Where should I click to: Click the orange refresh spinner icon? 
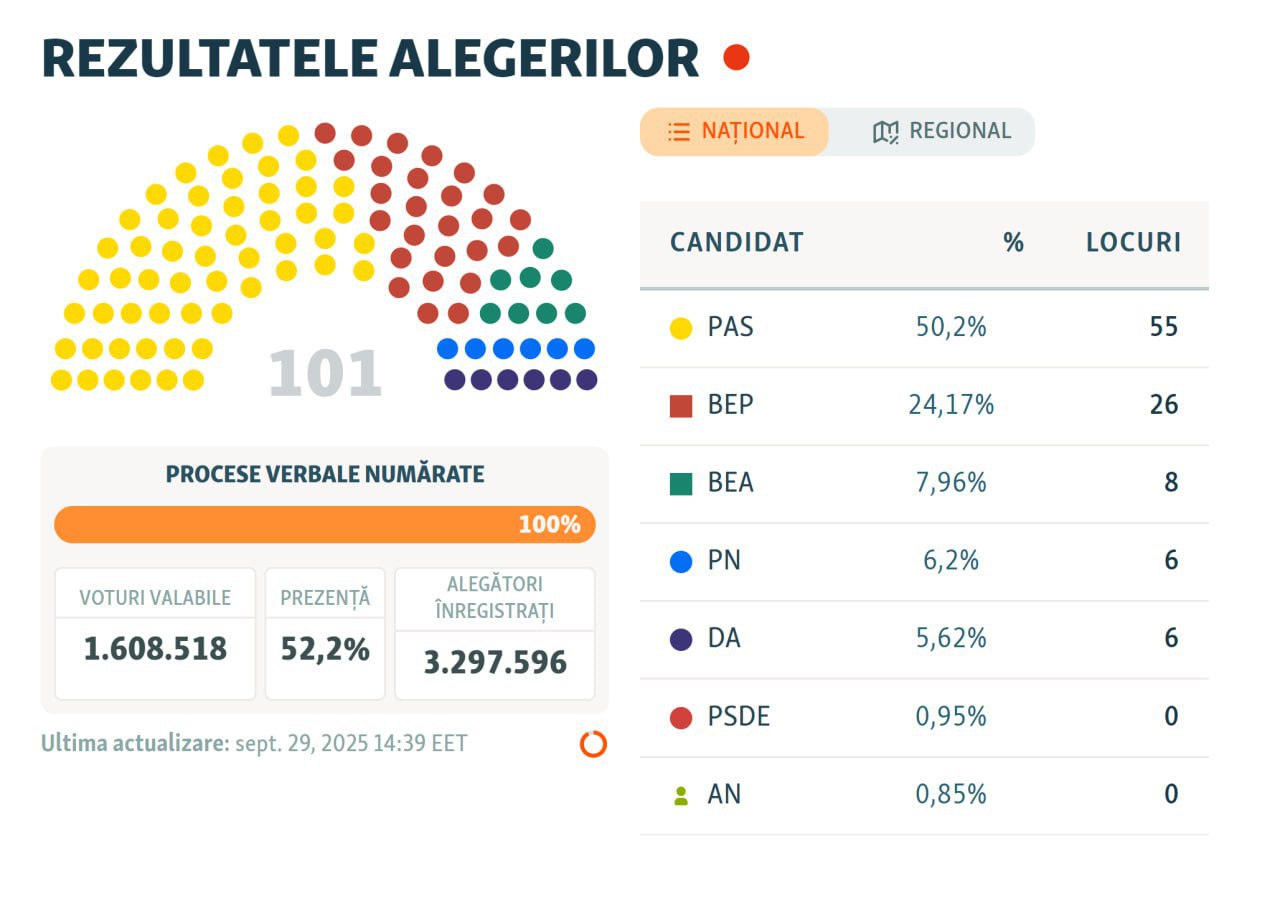593,744
